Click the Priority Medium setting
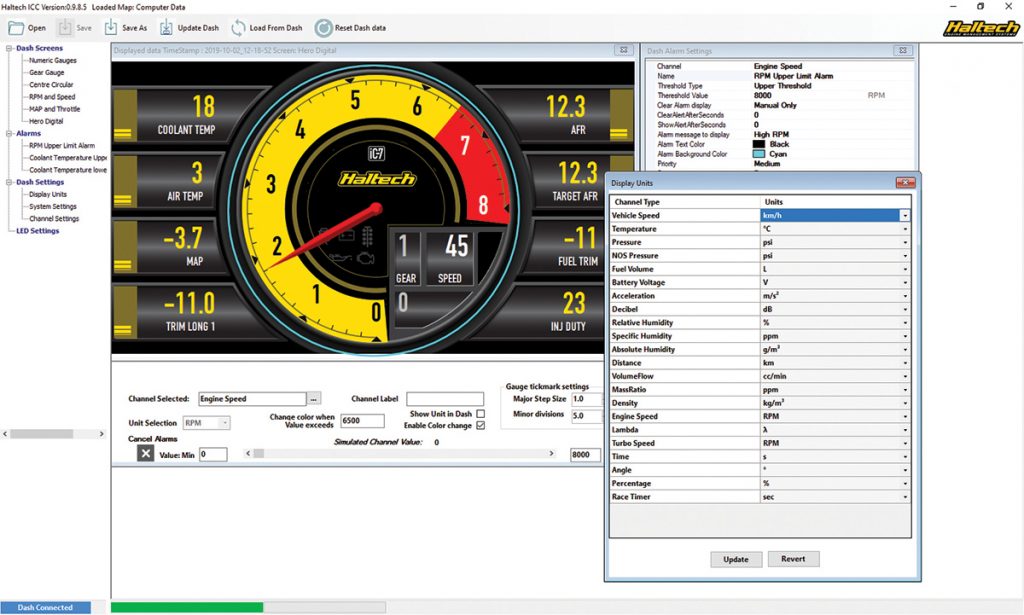Viewport: 1024px width, 615px height. [x=767, y=164]
